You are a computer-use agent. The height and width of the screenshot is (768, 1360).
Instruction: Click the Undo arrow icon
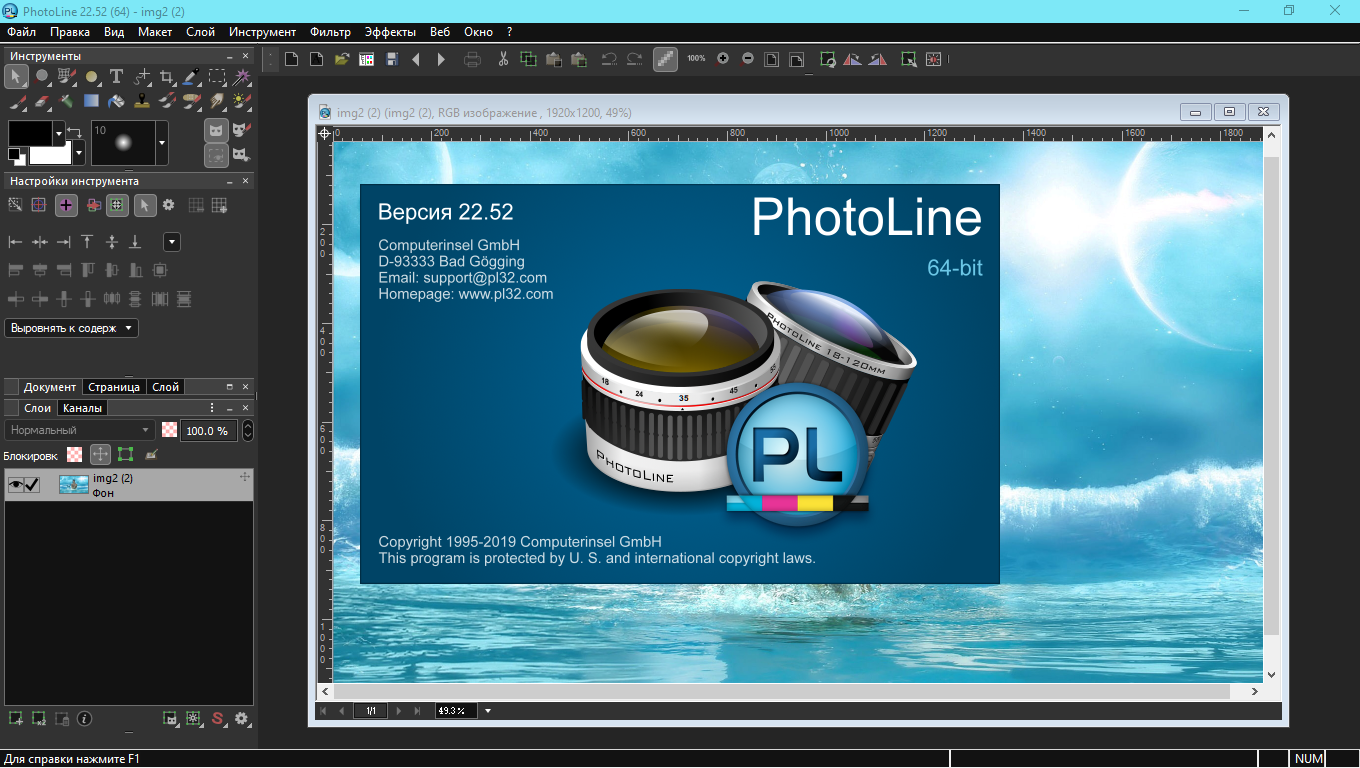coord(608,59)
